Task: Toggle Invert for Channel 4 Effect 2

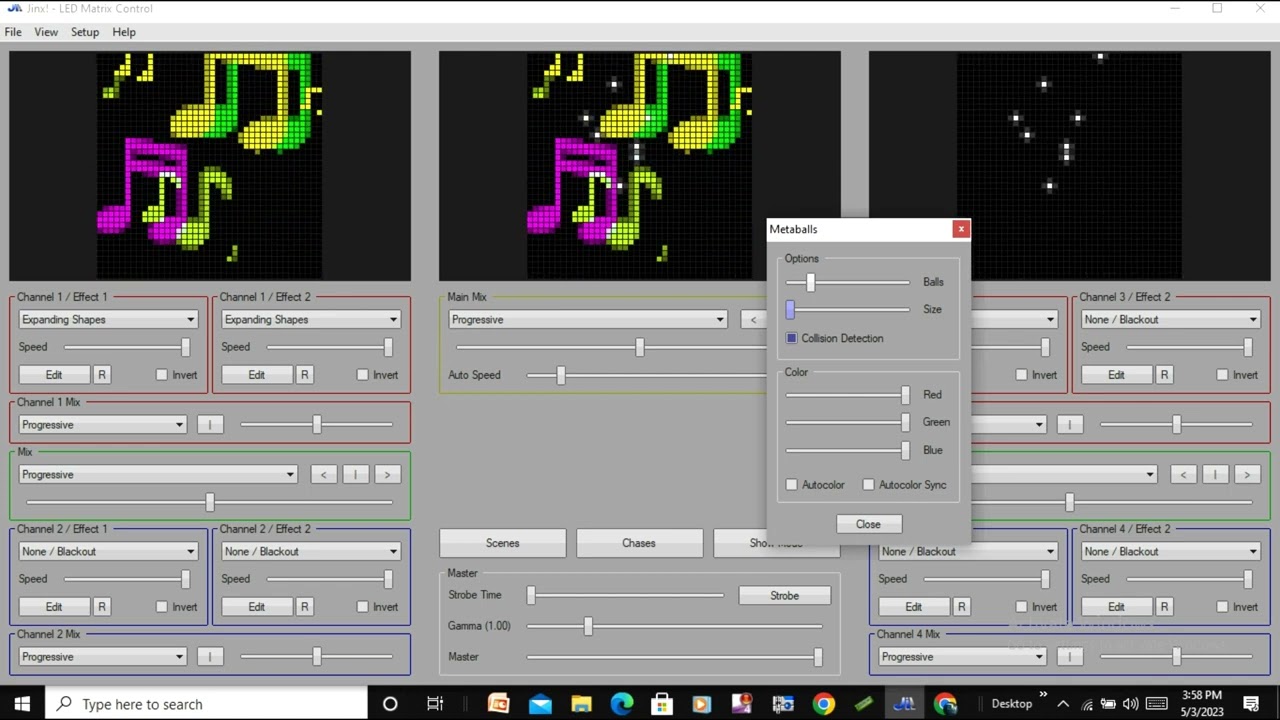Action: (1222, 607)
